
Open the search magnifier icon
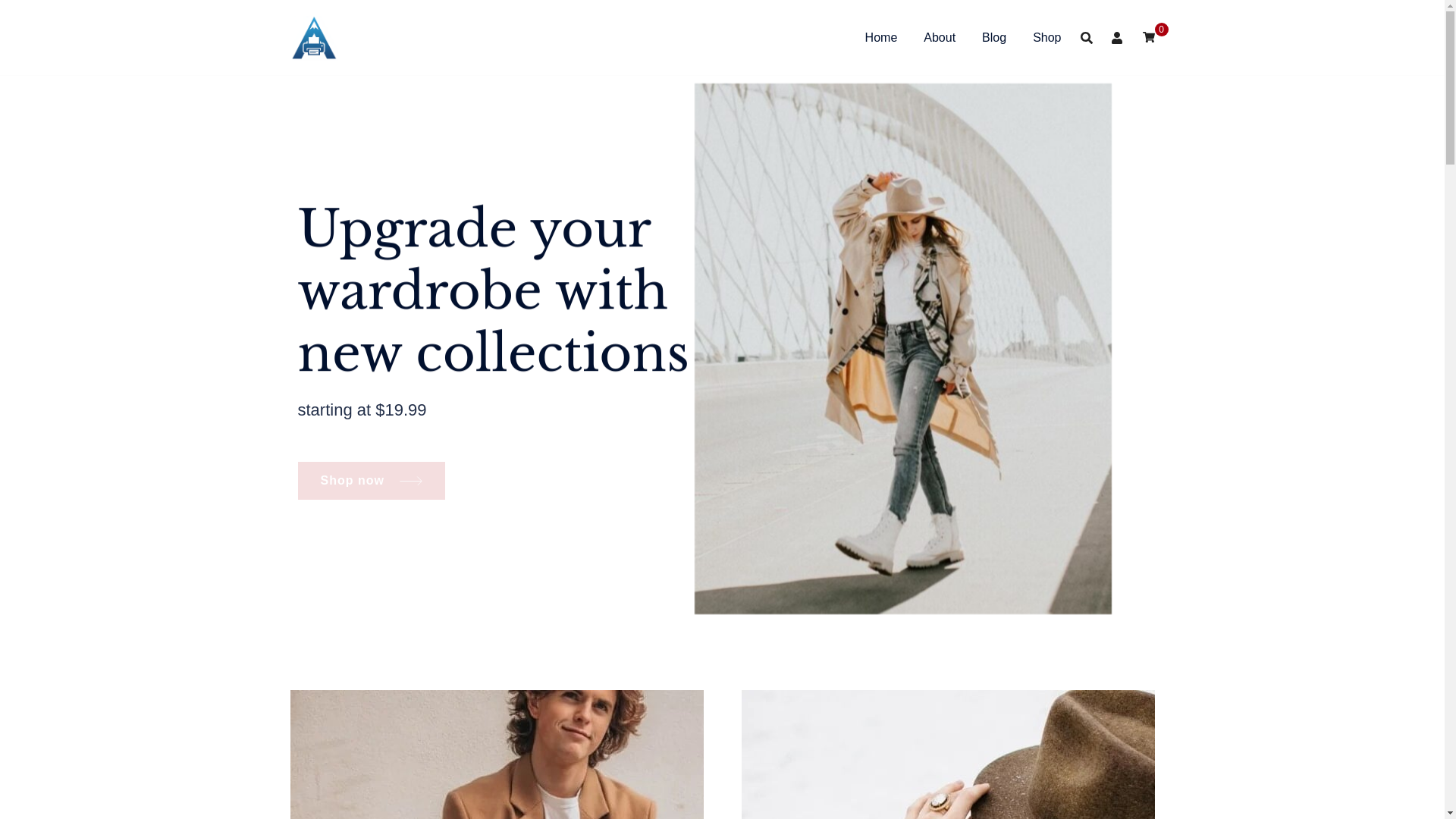(1087, 38)
